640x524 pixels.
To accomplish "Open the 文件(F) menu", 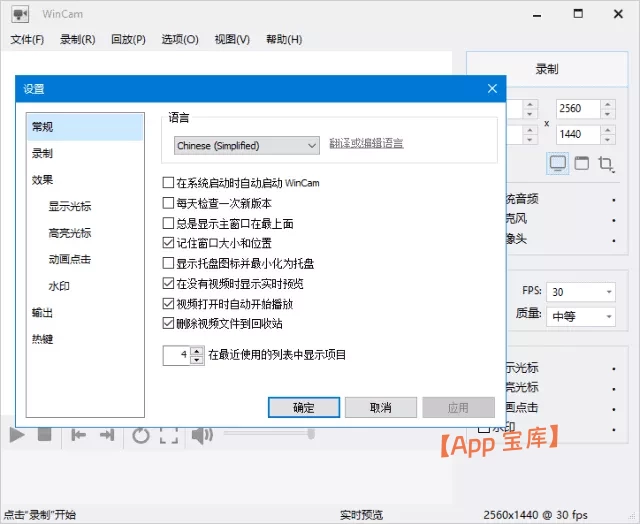I will (x=27, y=40).
